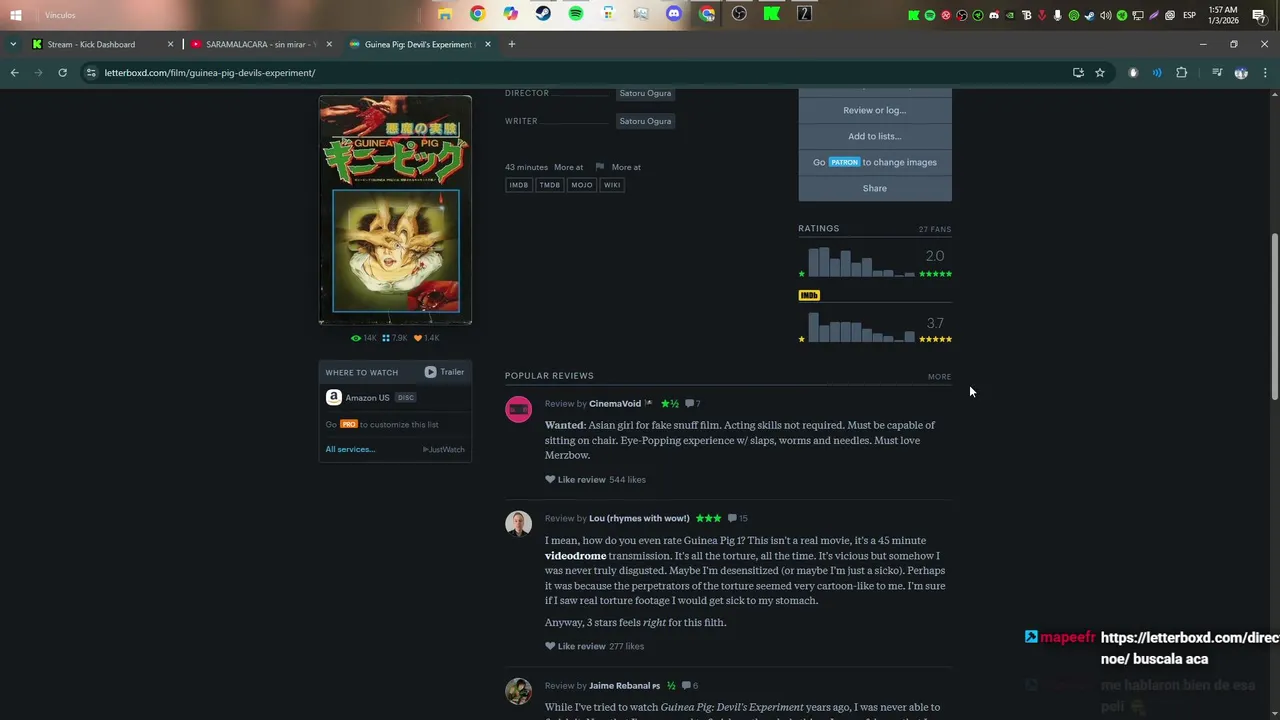This screenshot has width=1280, height=720.
Task: Open the tab search dropdown arrow
Action: [x=12, y=44]
